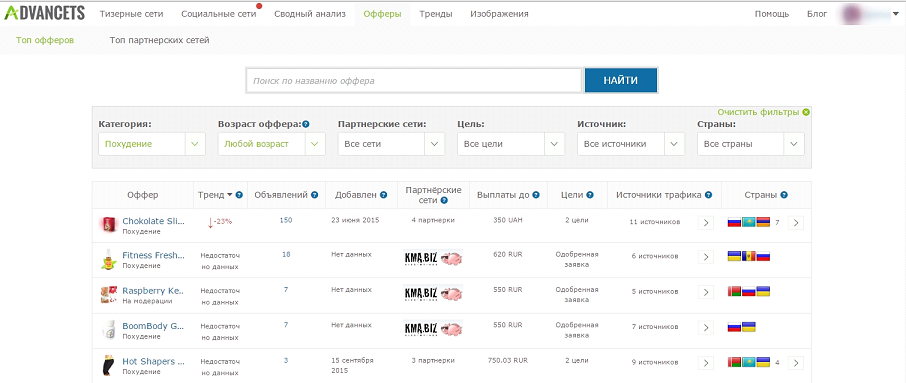The height and width of the screenshot is (383, 906).
Task: Switch to Топ офферов tab
Action: pos(45,40)
